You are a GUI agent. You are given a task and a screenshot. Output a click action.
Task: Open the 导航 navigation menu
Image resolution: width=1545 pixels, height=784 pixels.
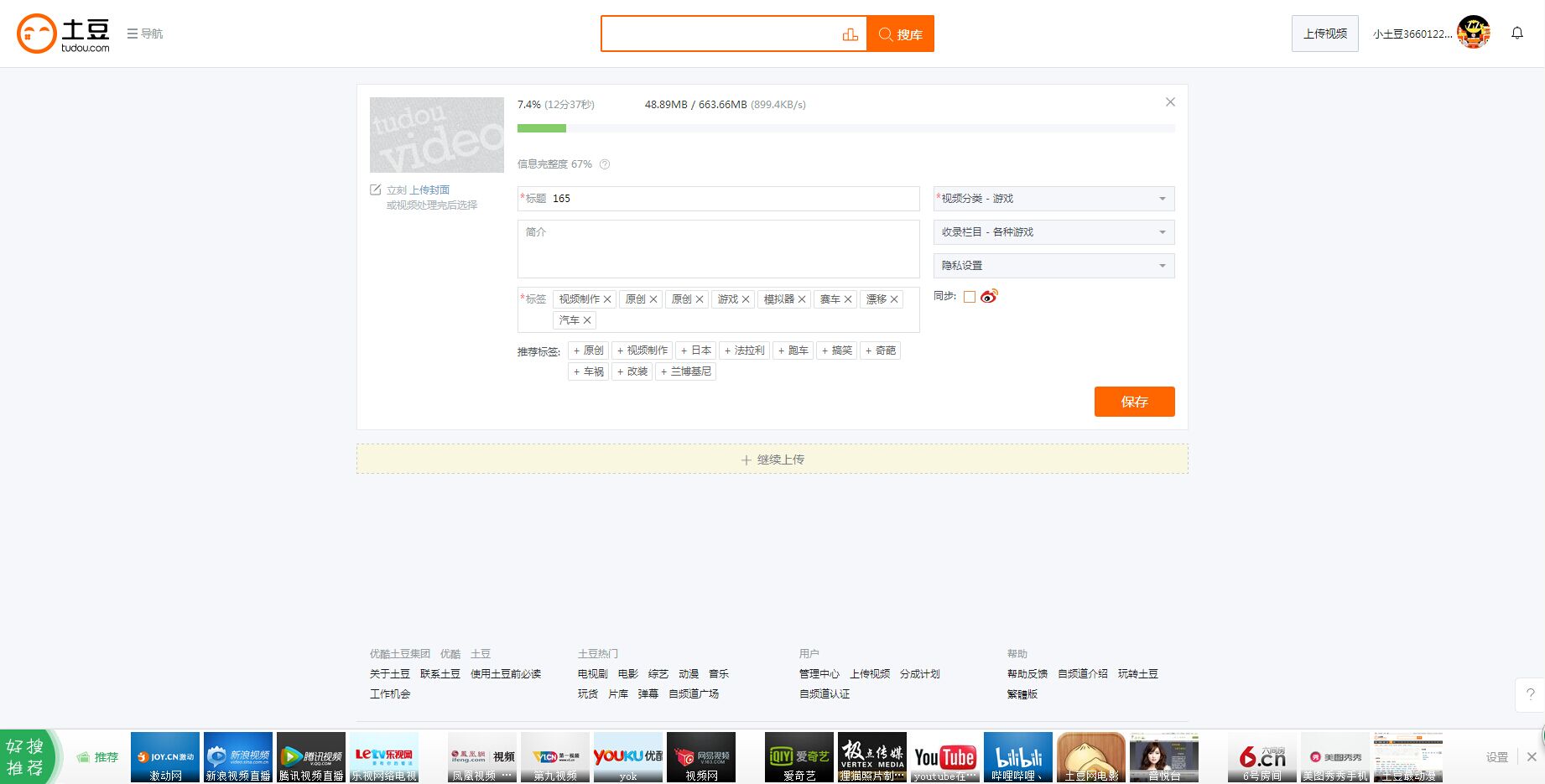(x=145, y=34)
